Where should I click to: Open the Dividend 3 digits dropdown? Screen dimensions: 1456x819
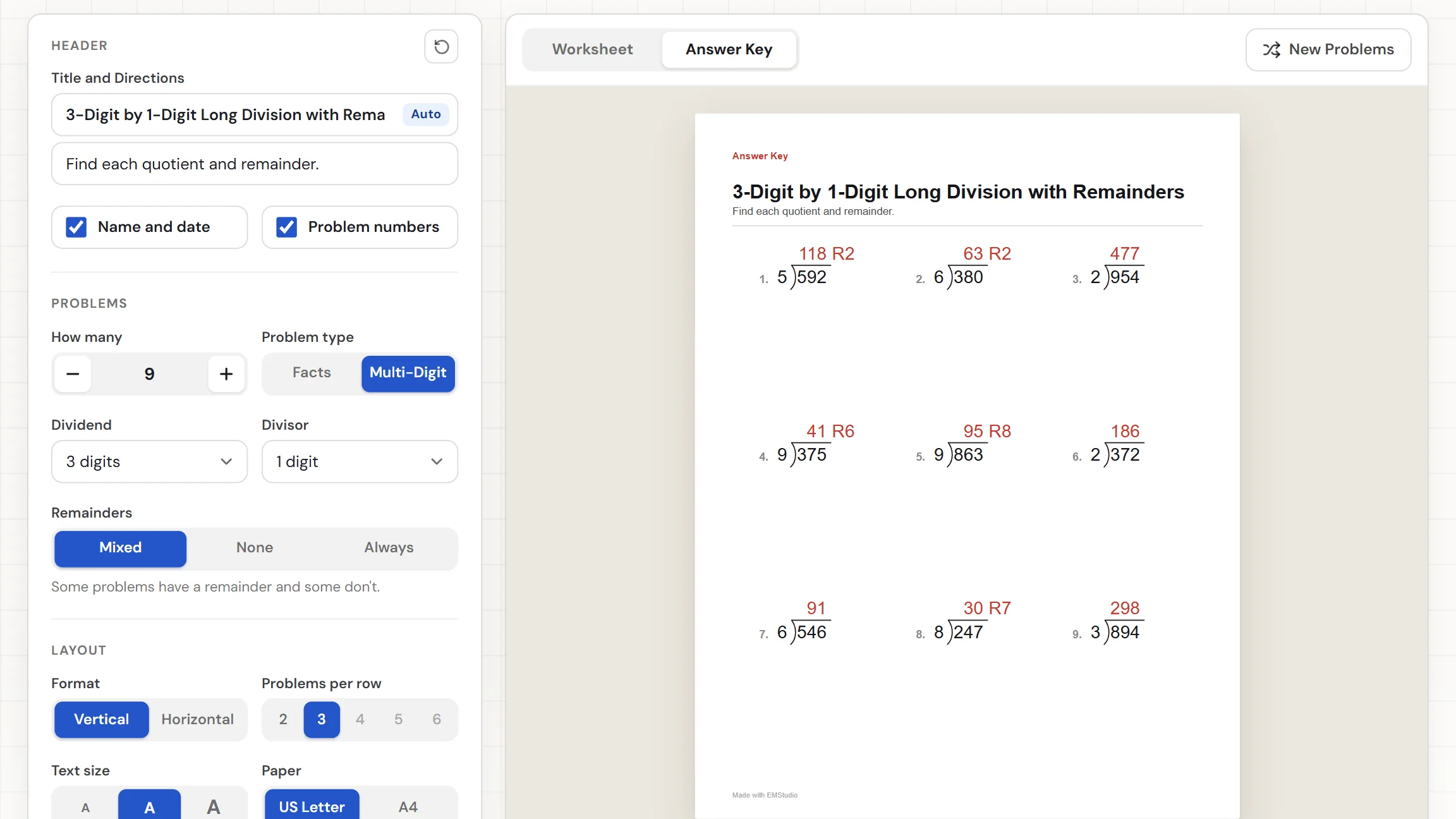click(149, 461)
